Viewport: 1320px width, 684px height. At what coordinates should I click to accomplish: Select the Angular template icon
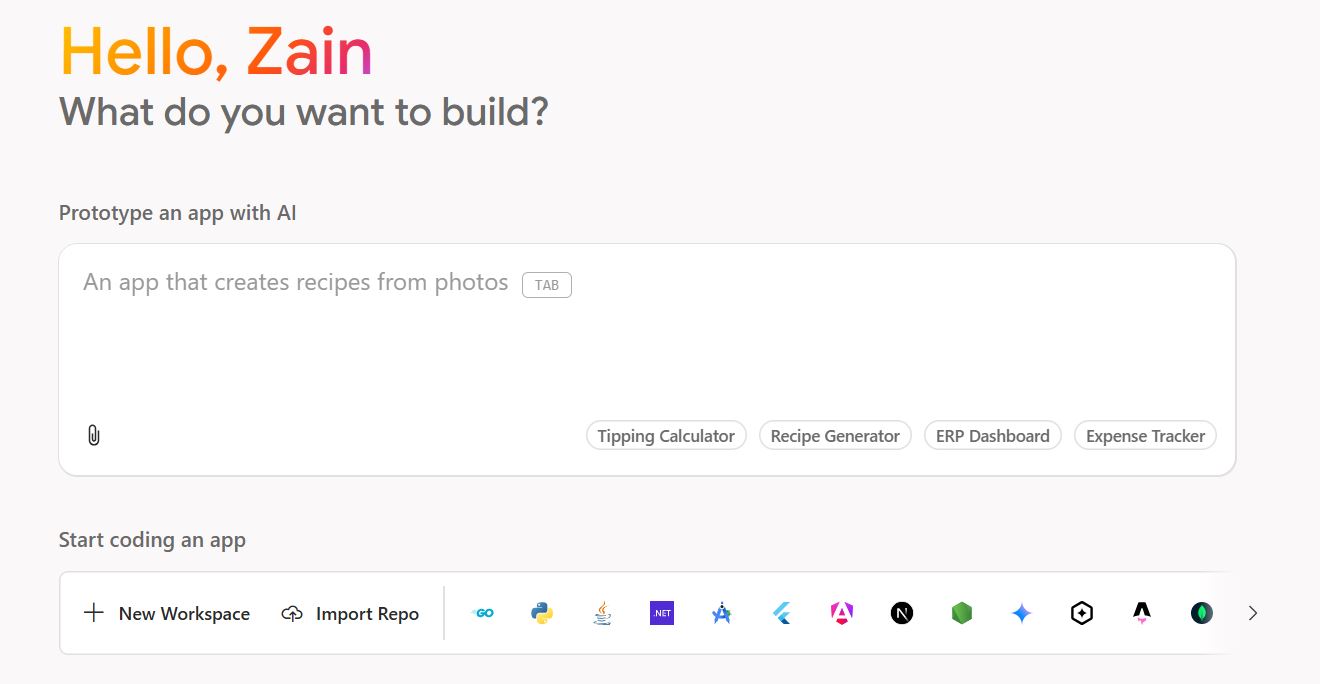[842, 613]
